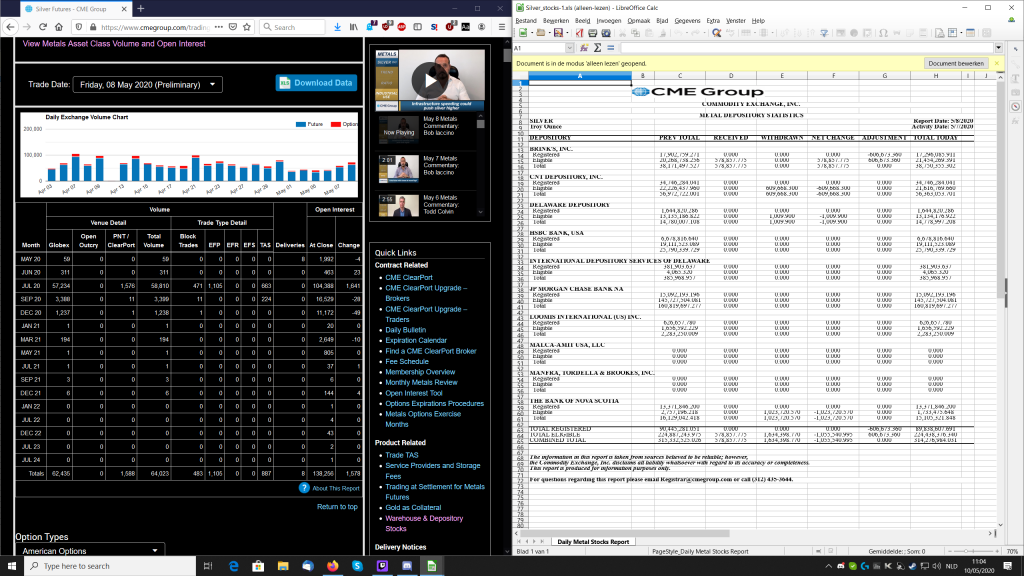
Task: Show hidden system tray icons
Action: tap(828, 566)
